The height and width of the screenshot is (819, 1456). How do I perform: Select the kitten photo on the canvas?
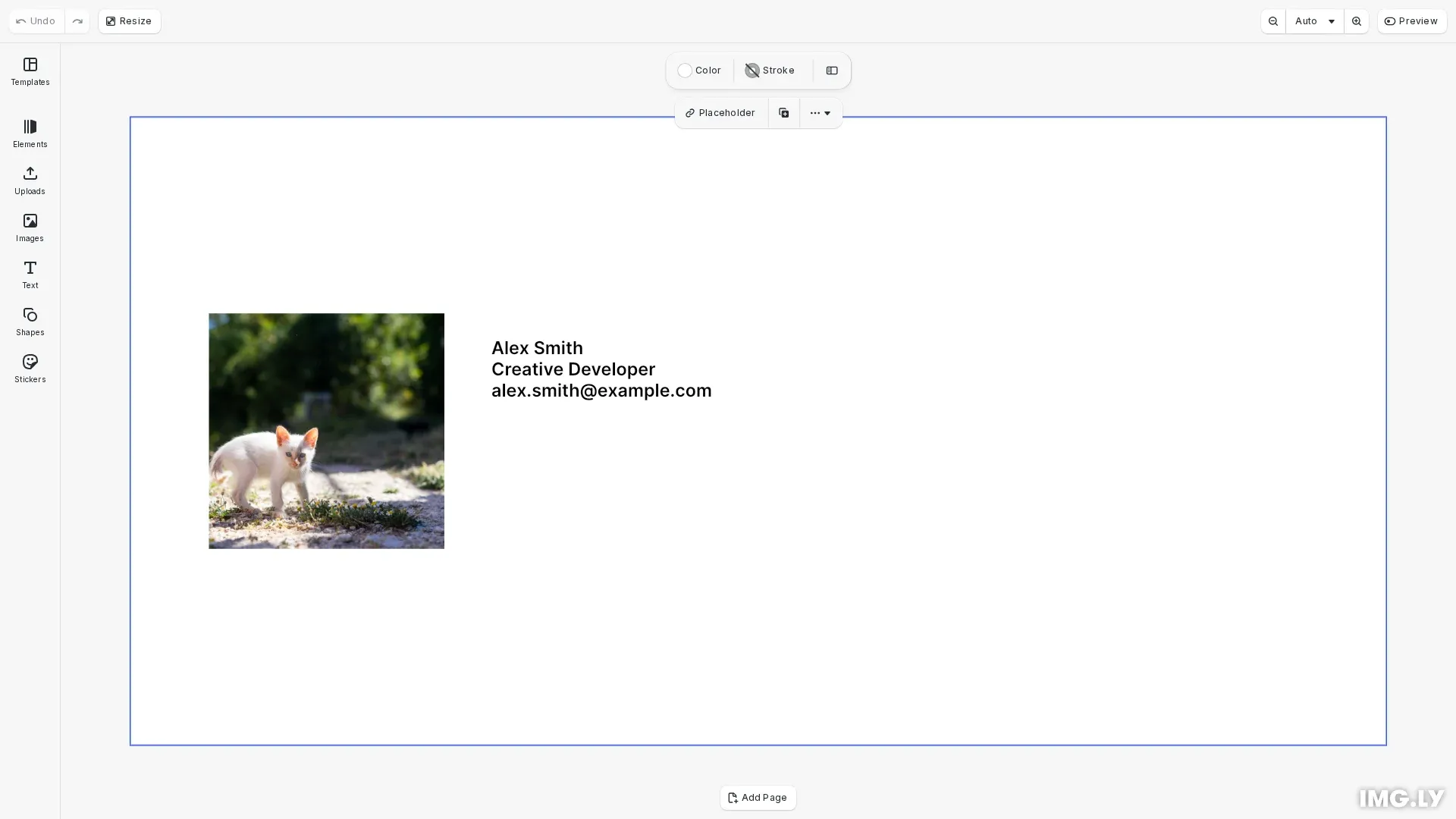click(x=326, y=430)
